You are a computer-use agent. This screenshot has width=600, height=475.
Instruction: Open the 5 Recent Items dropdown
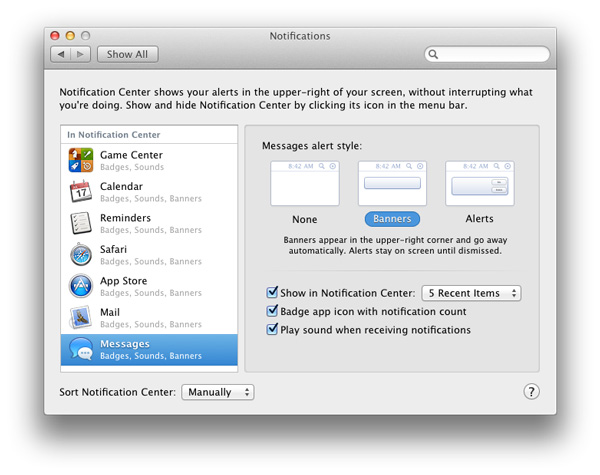pos(471,293)
